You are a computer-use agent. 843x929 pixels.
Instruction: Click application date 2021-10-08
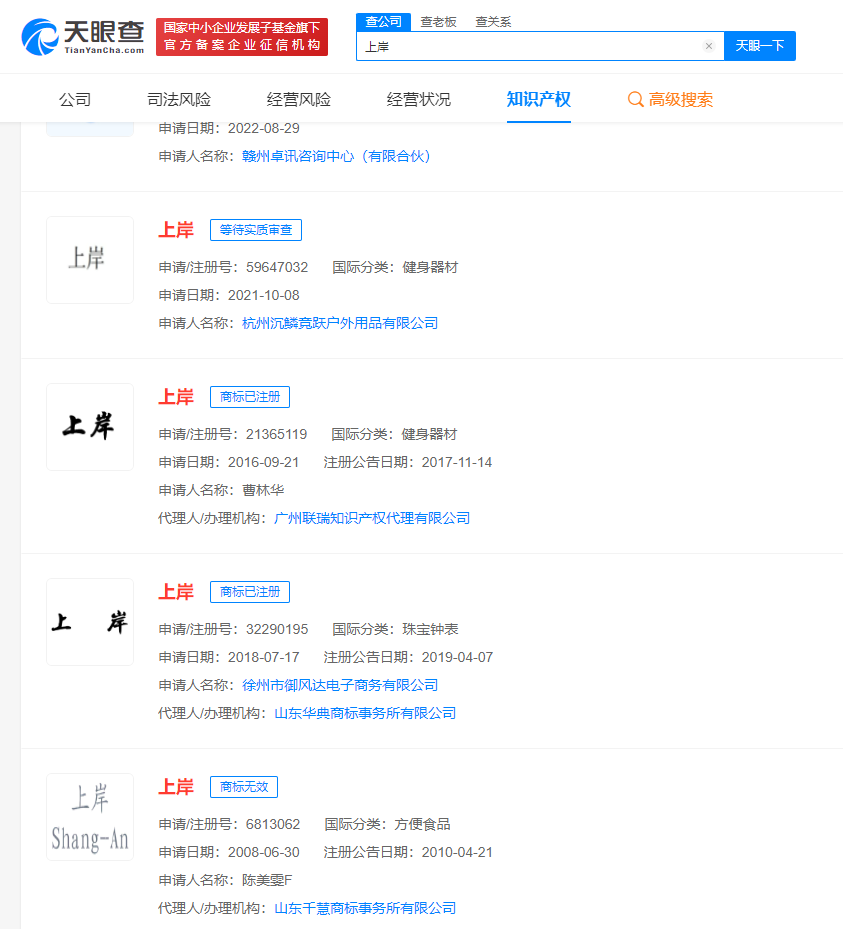264,296
